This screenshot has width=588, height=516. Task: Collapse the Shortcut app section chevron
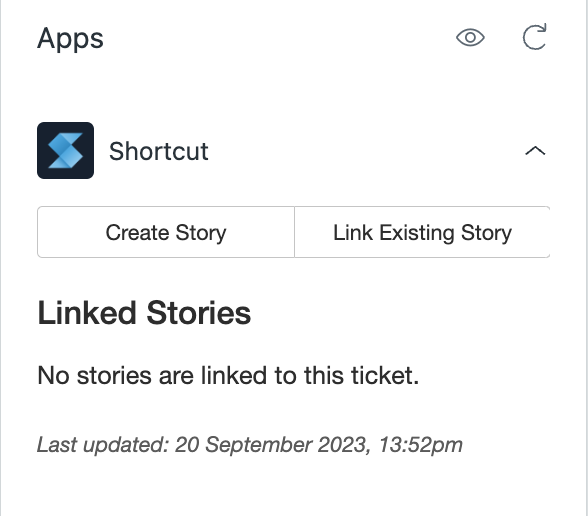click(535, 151)
